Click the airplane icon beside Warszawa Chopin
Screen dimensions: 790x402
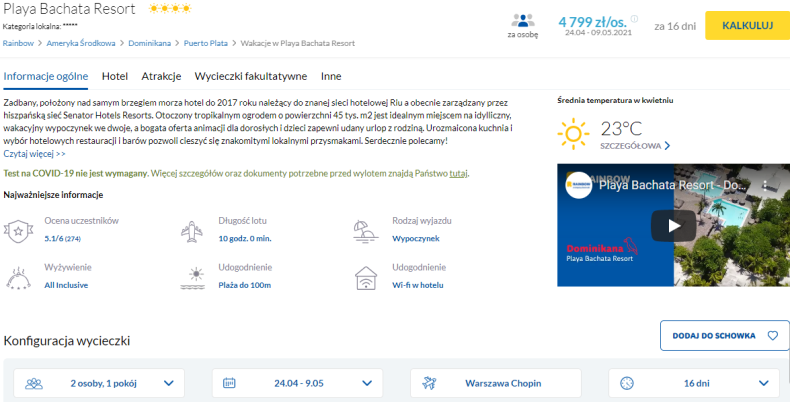429,383
